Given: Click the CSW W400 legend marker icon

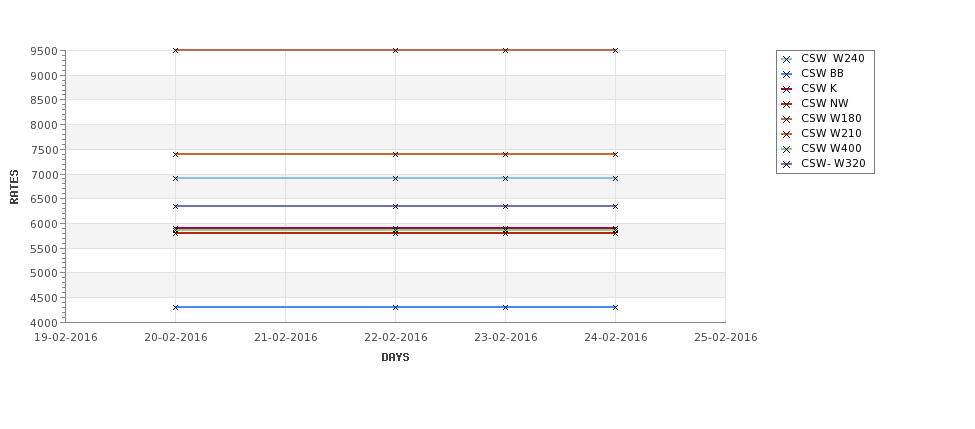Looking at the screenshot, I should 787,149.
